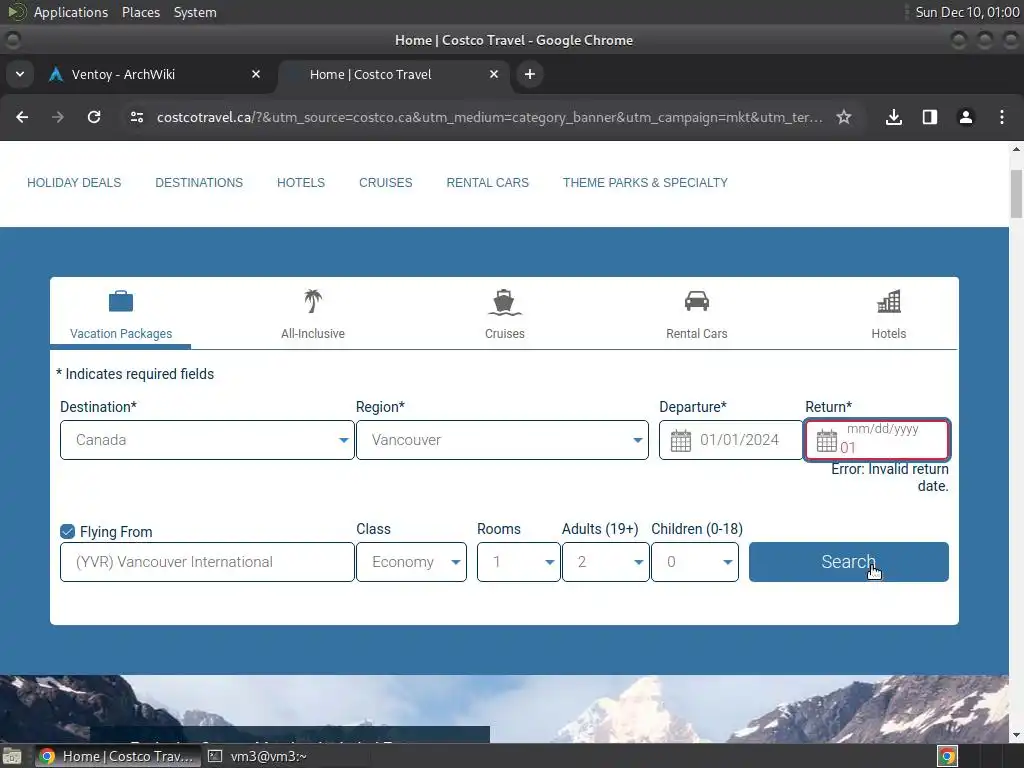This screenshot has height=768, width=1024.
Task: Open the Children (0-18) dropdown
Action: click(x=695, y=562)
